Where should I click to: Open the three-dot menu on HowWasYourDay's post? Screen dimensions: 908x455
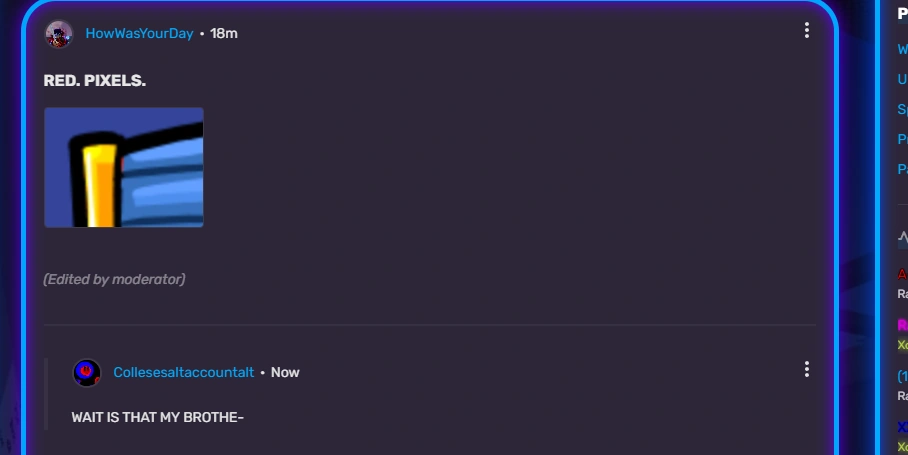pyautogui.click(x=807, y=31)
